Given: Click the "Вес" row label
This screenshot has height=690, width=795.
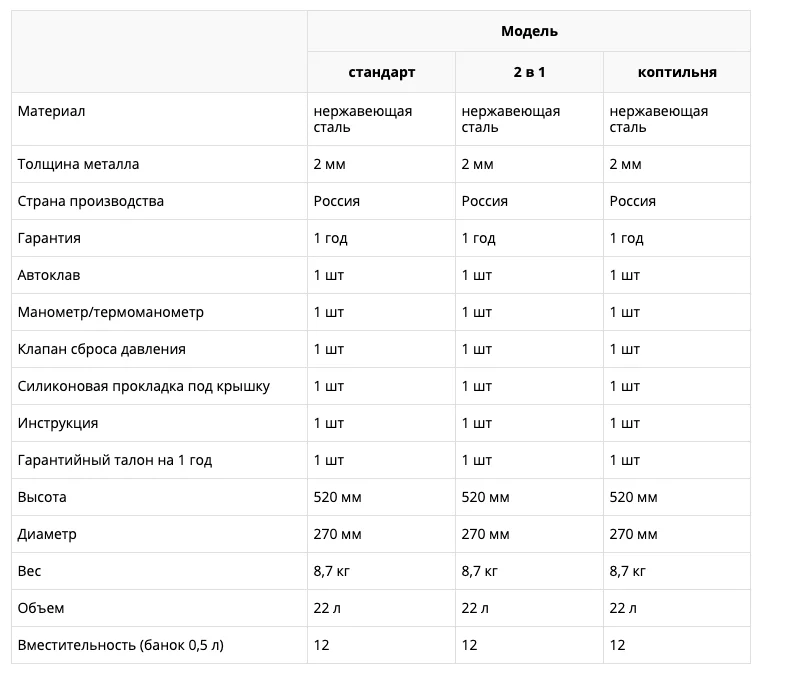Looking at the screenshot, I should (29, 571).
